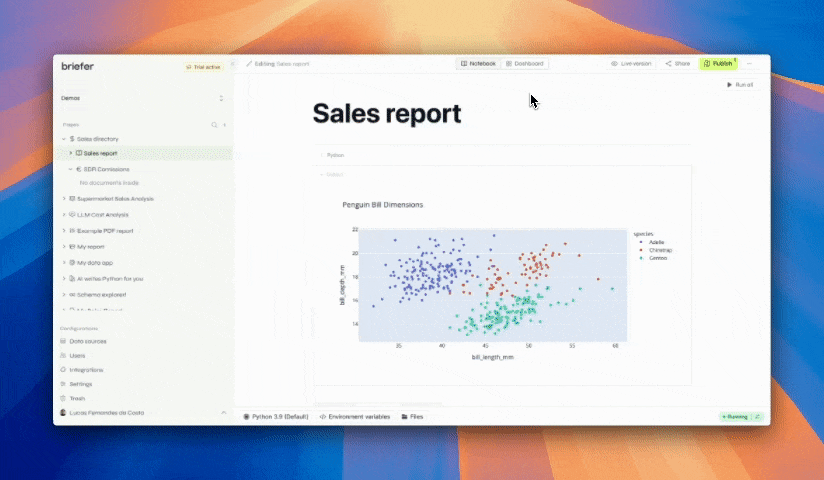The width and height of the screenshot is (824, 480).
Task: Click the Live version button
Action: pos(631,64)
